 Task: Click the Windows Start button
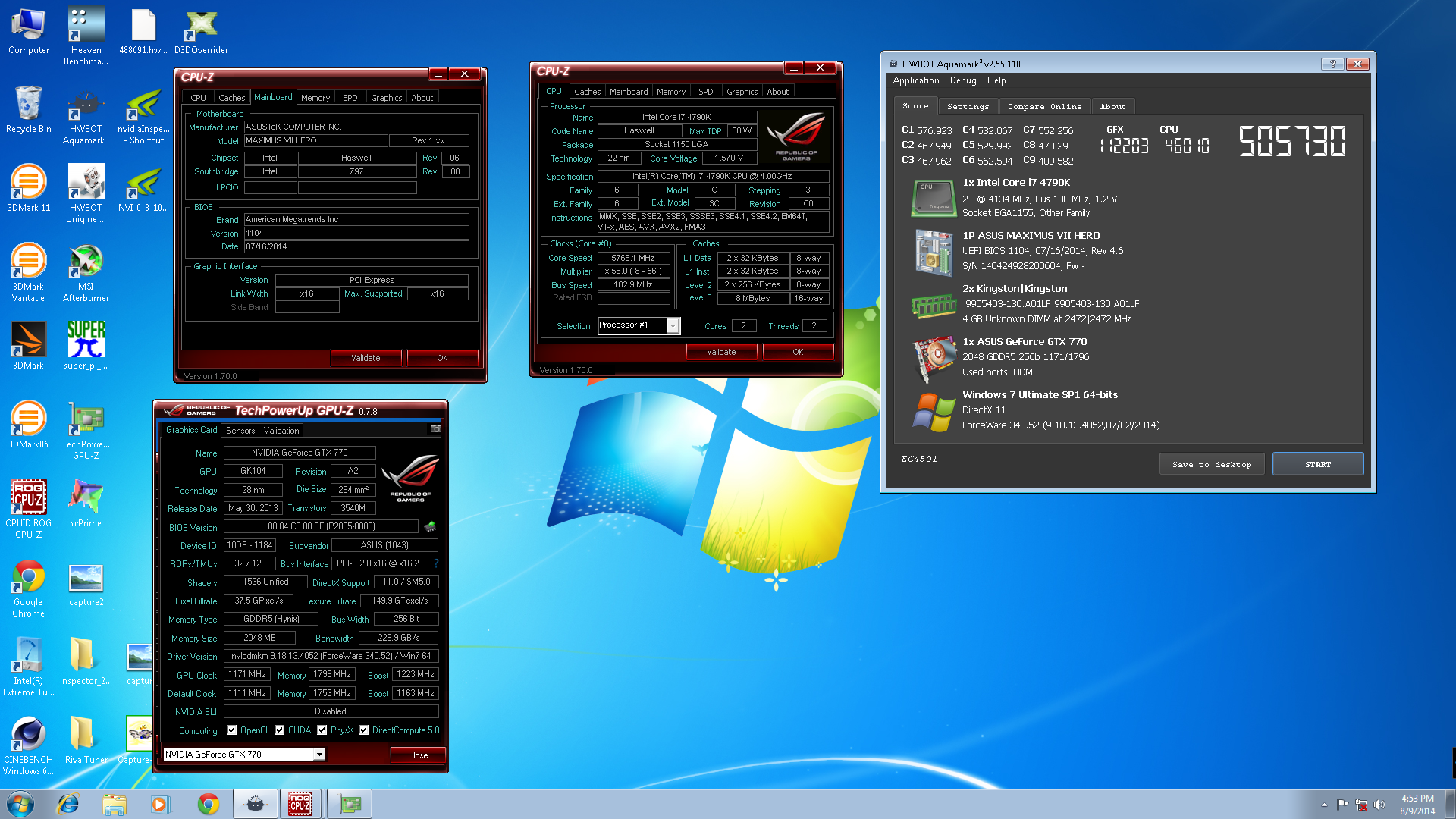click(20, 804)
